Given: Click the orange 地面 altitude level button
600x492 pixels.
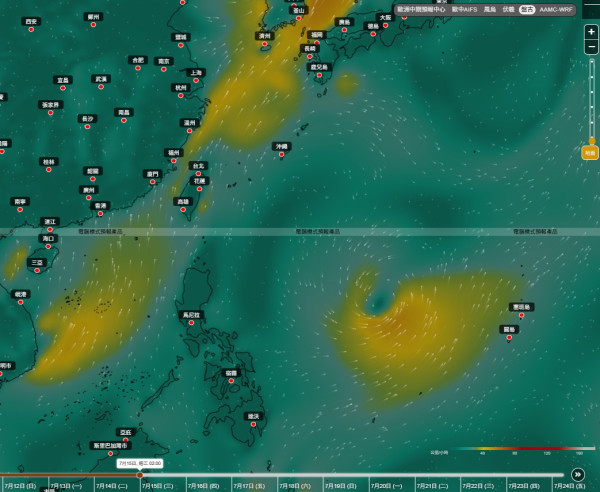Looking at the screenshot, I should pos(590,153).
